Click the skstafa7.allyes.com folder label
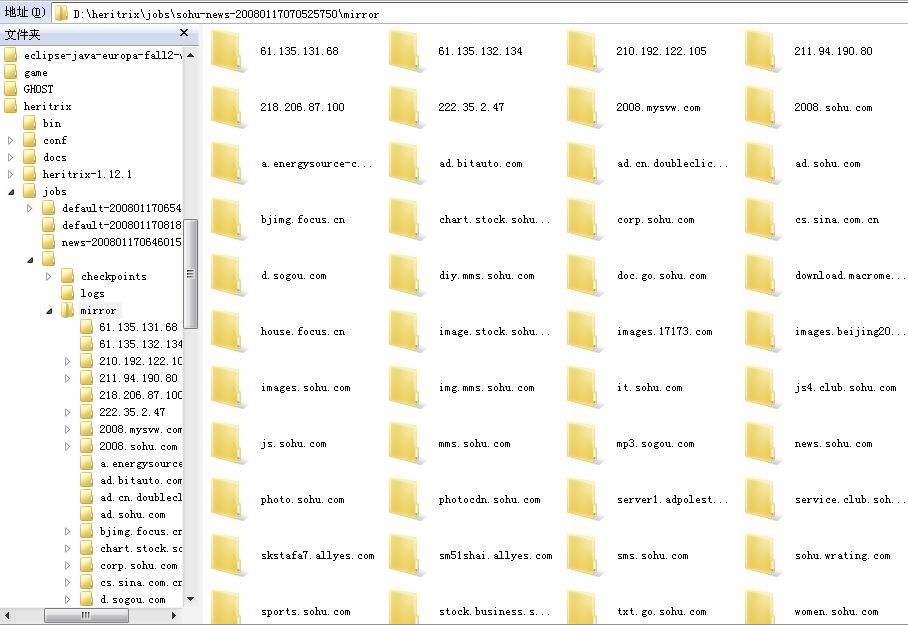The image size is (908, 625). tap(317, 555)
